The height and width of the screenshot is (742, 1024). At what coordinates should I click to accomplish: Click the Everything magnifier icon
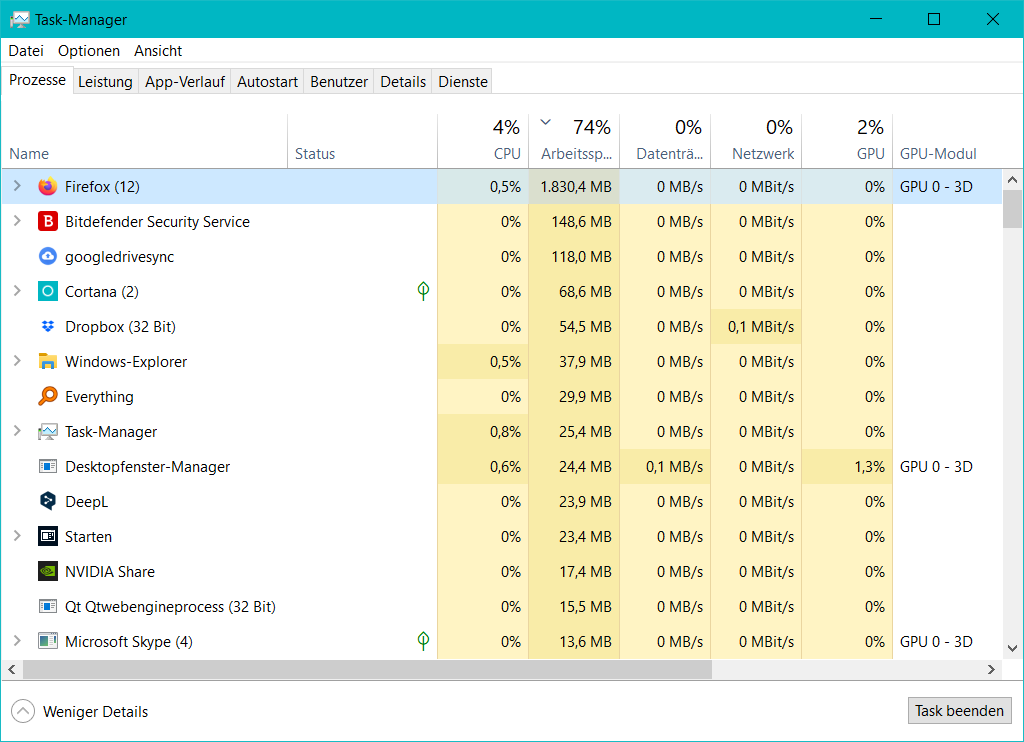click(x=48, y=396)
